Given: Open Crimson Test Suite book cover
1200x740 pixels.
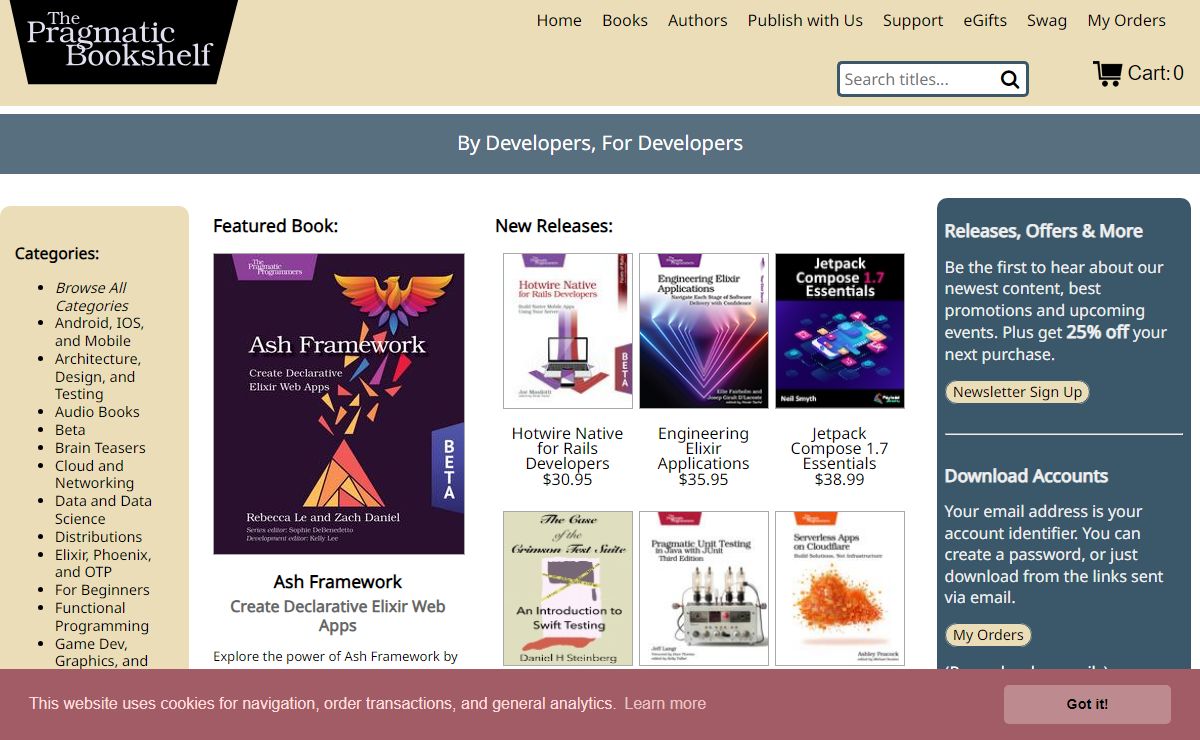Looking at the screenshot, I should [x=568, y=588].
